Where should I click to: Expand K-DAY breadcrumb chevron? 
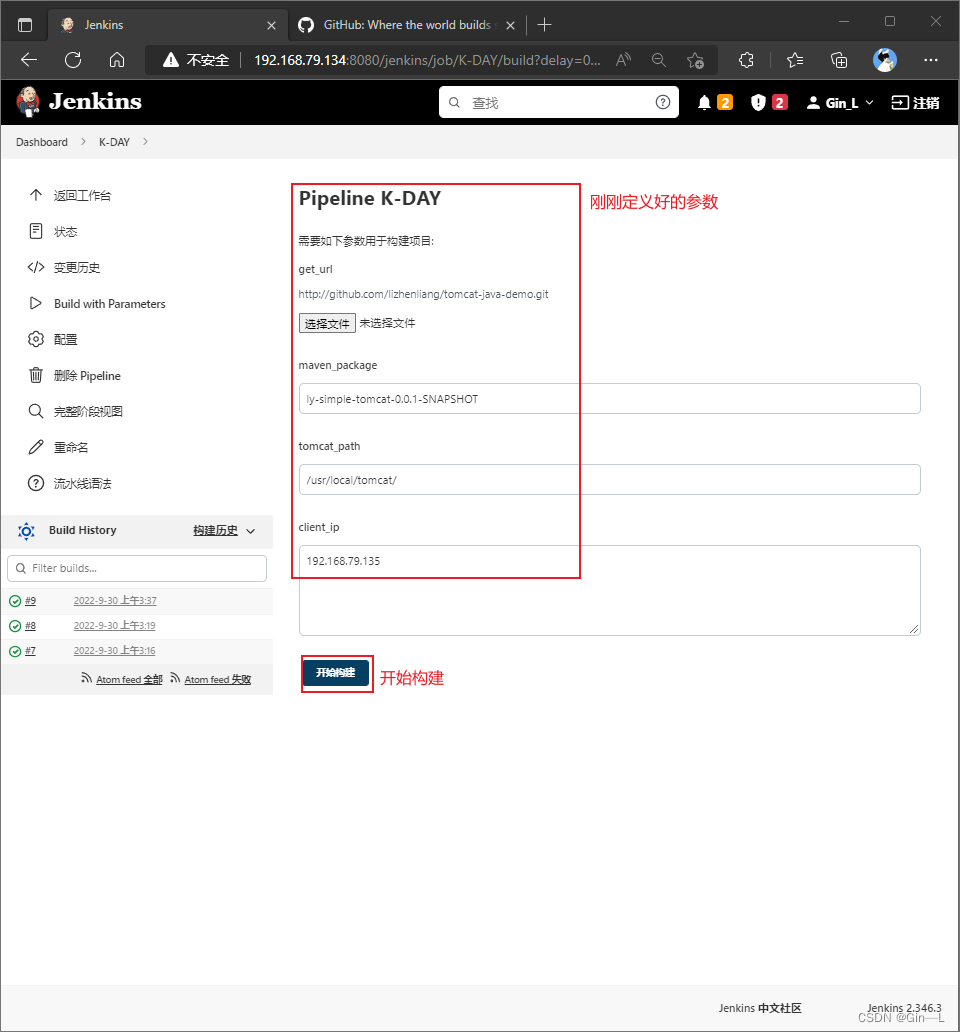pos(145,142)
